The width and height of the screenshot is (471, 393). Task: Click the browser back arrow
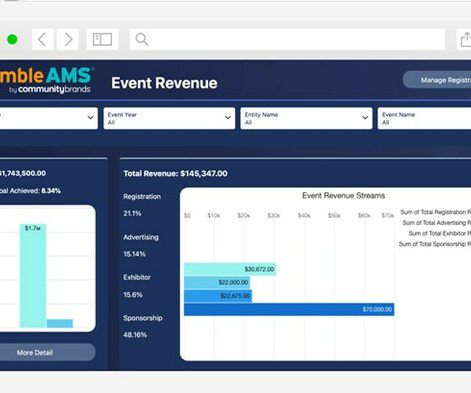point(42,39)
